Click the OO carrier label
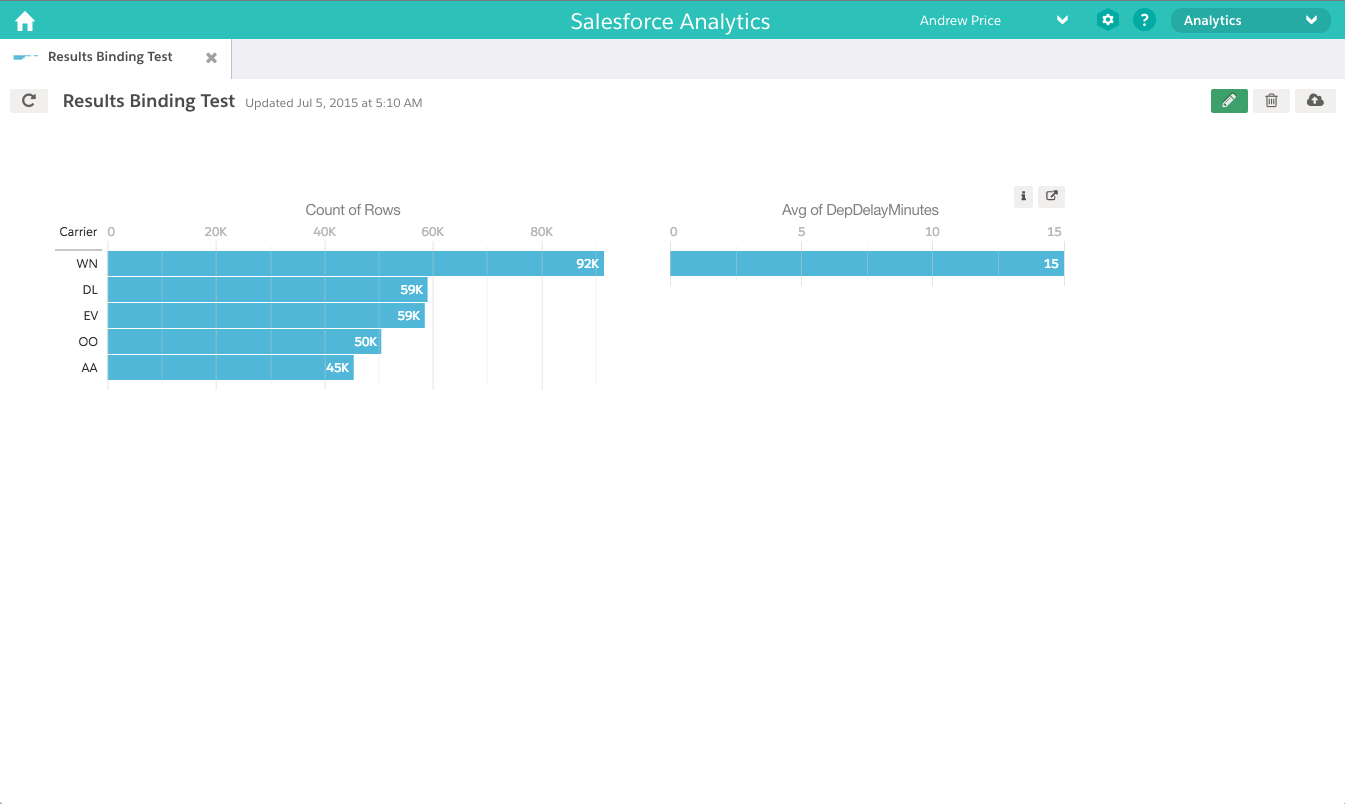 (x=88, y=342)
